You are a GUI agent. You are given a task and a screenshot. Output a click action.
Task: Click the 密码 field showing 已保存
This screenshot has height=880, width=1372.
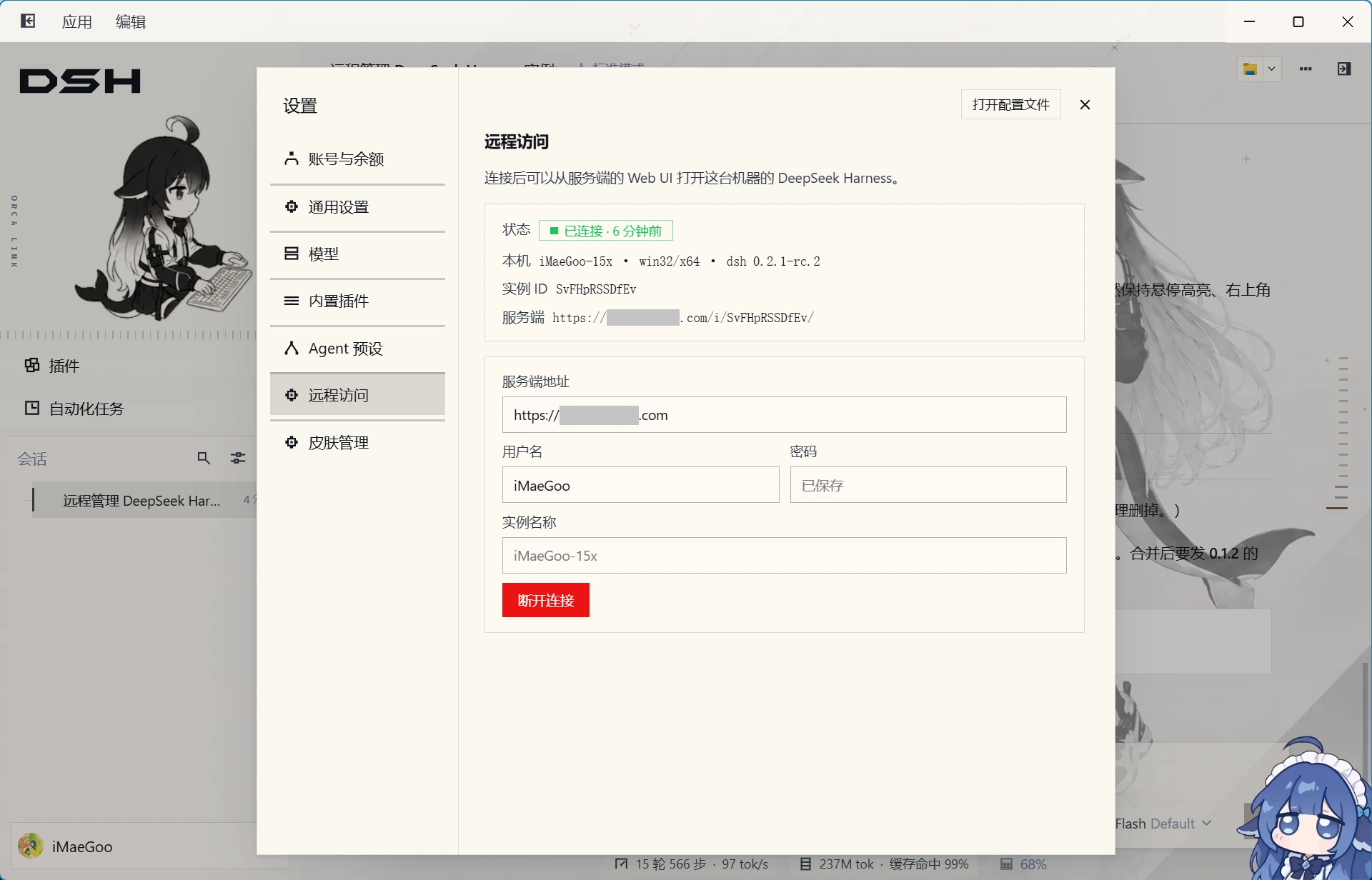[x=928, y=485]
